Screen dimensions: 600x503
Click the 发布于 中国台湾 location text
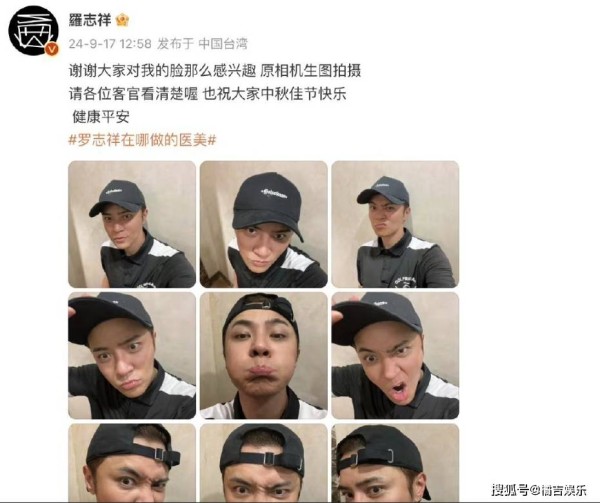(202, 44)
